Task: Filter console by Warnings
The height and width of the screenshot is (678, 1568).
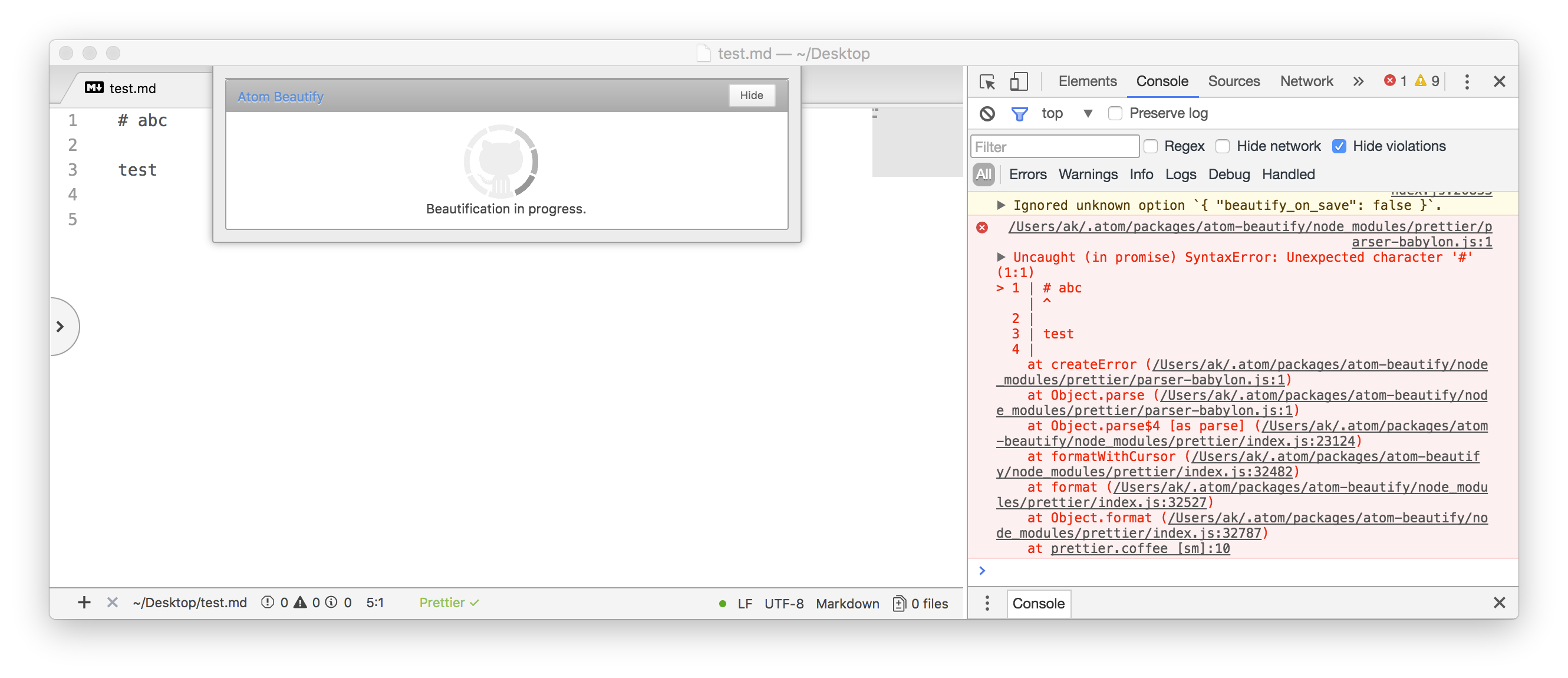Action: [x=1088, y=175]
